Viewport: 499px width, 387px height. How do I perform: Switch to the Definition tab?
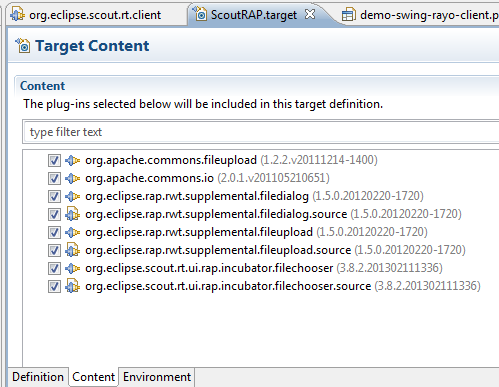tap(38, 377)
